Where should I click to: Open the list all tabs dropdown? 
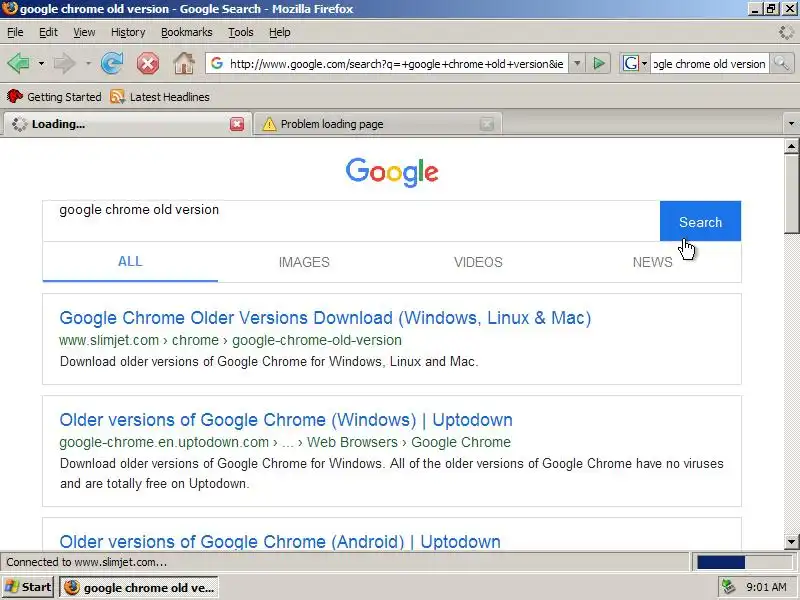coord(791,123)
